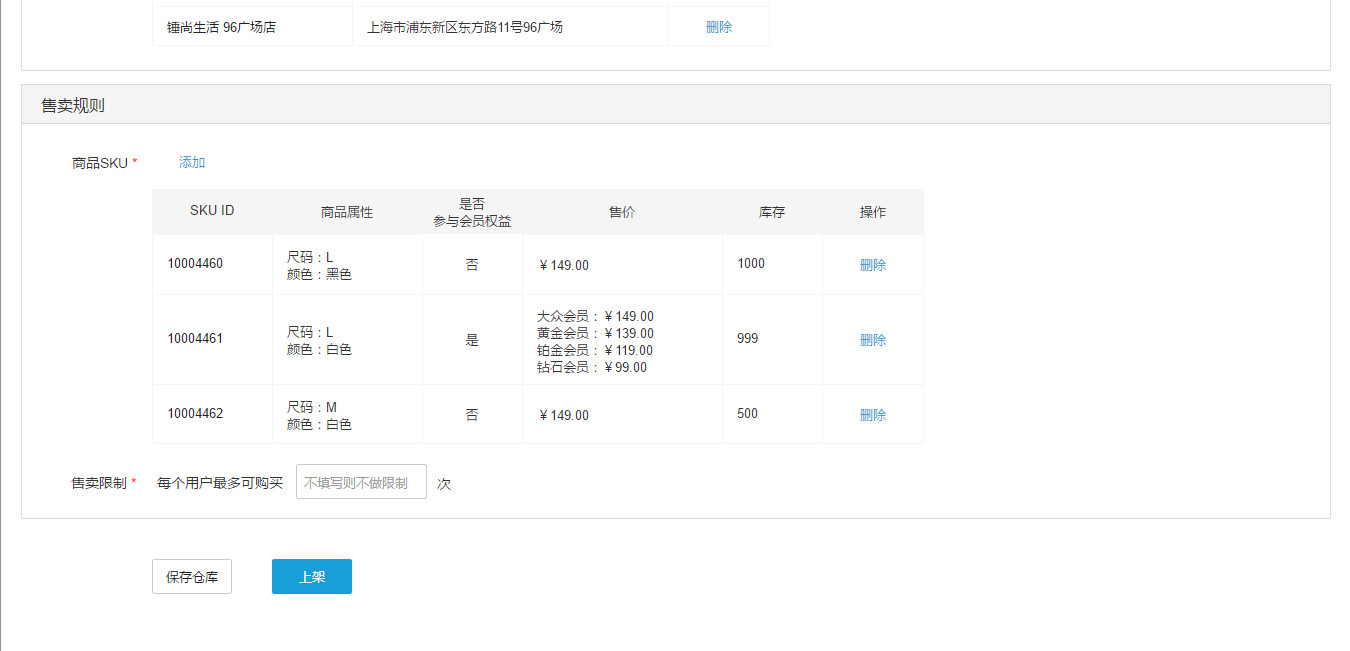Click the purchase limit input field

[360, 481]
